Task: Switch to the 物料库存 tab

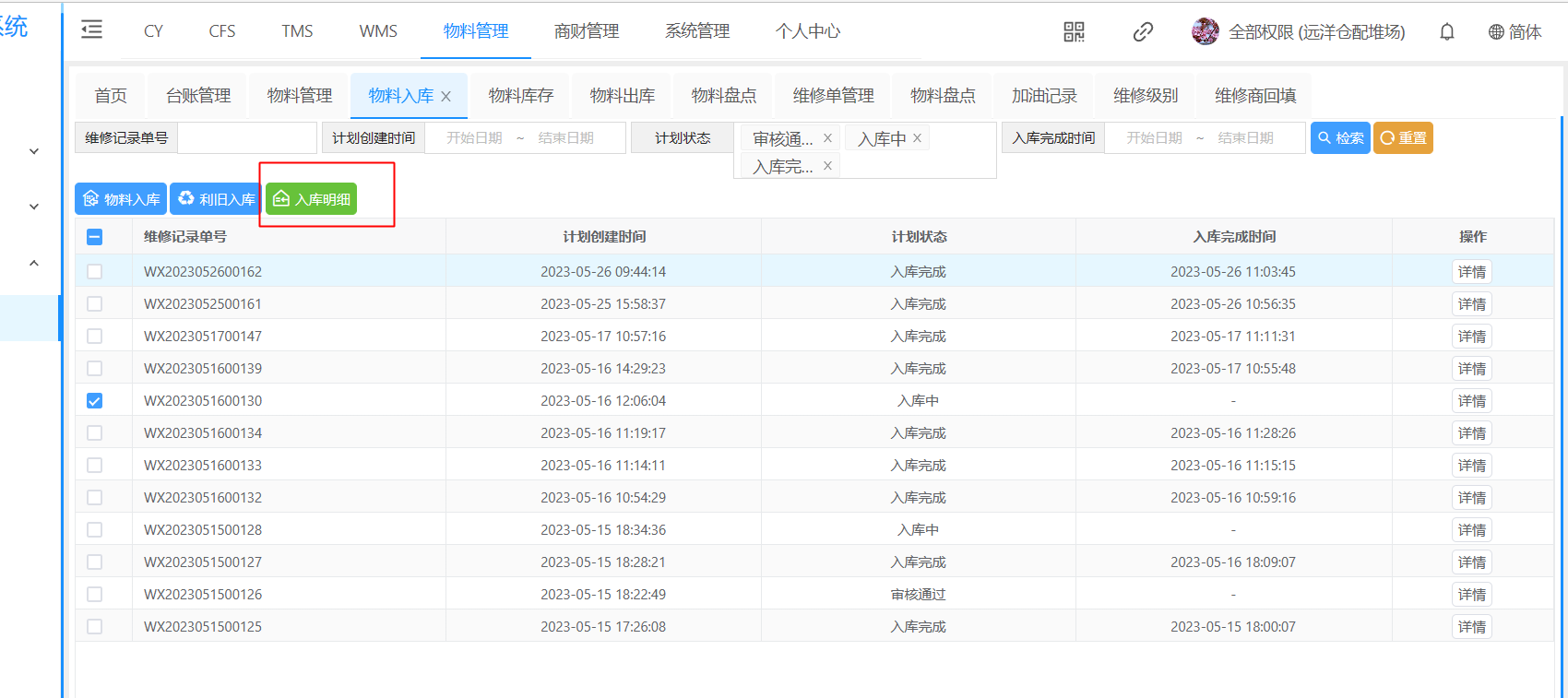Action: click(521, 96)
